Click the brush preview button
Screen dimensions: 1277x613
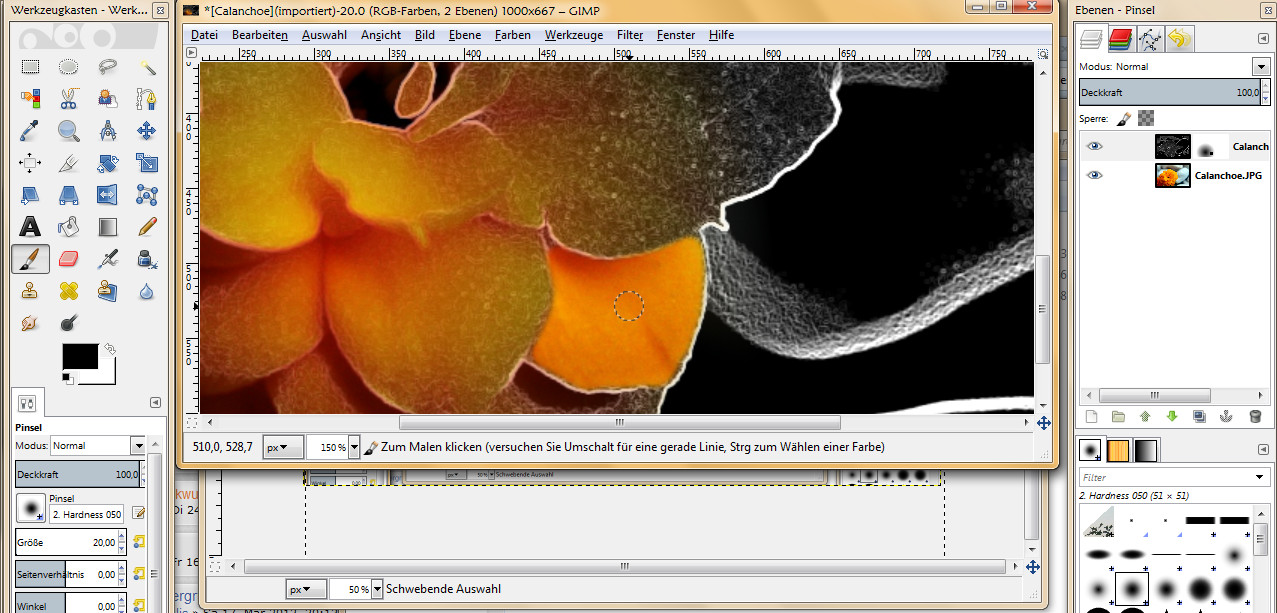coord(31,510)
